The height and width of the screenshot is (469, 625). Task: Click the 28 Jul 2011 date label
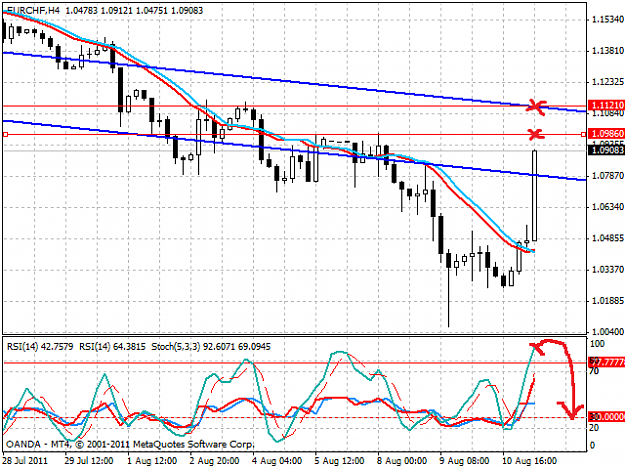pos(26,461)
